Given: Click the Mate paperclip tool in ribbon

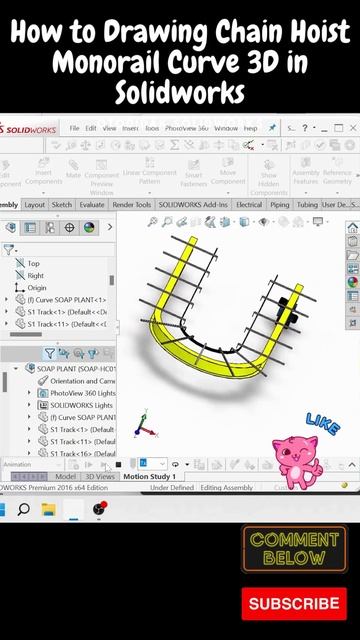Looking at the screenshot, I should click(x=73, y=169).
